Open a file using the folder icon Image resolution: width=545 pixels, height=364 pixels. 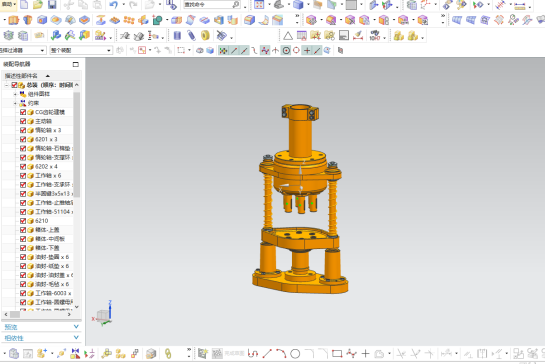(38, 5)
